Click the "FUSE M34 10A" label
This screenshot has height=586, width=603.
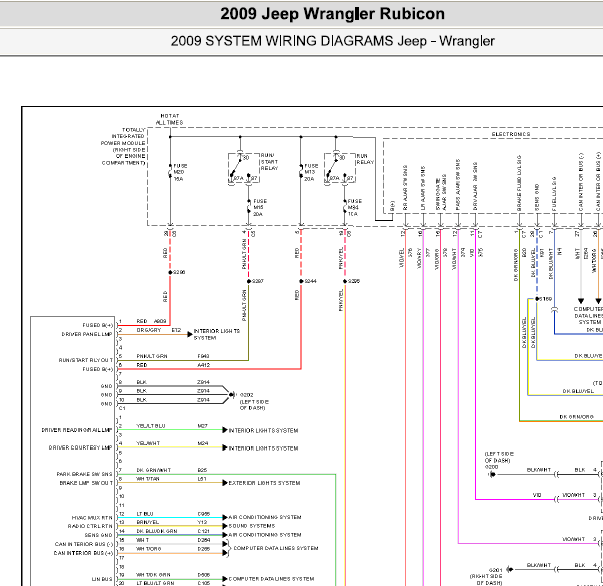click(x=355, y=207)
